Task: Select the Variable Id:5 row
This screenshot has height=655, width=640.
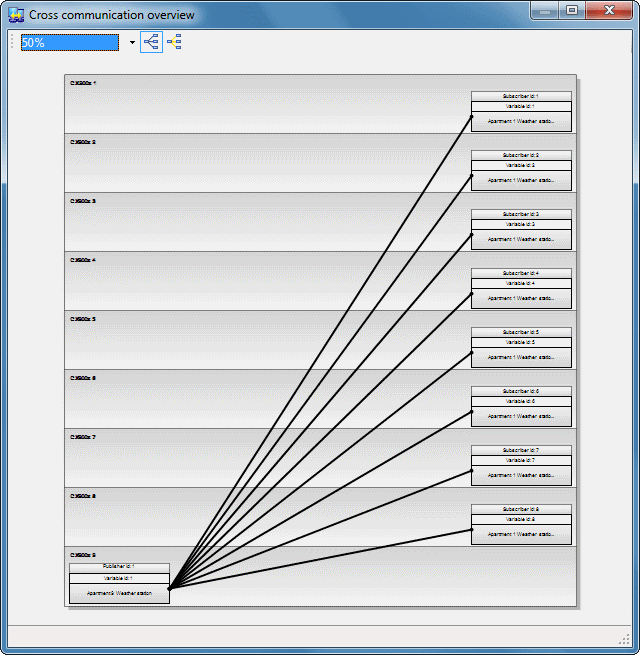Action: click(521, 342)
